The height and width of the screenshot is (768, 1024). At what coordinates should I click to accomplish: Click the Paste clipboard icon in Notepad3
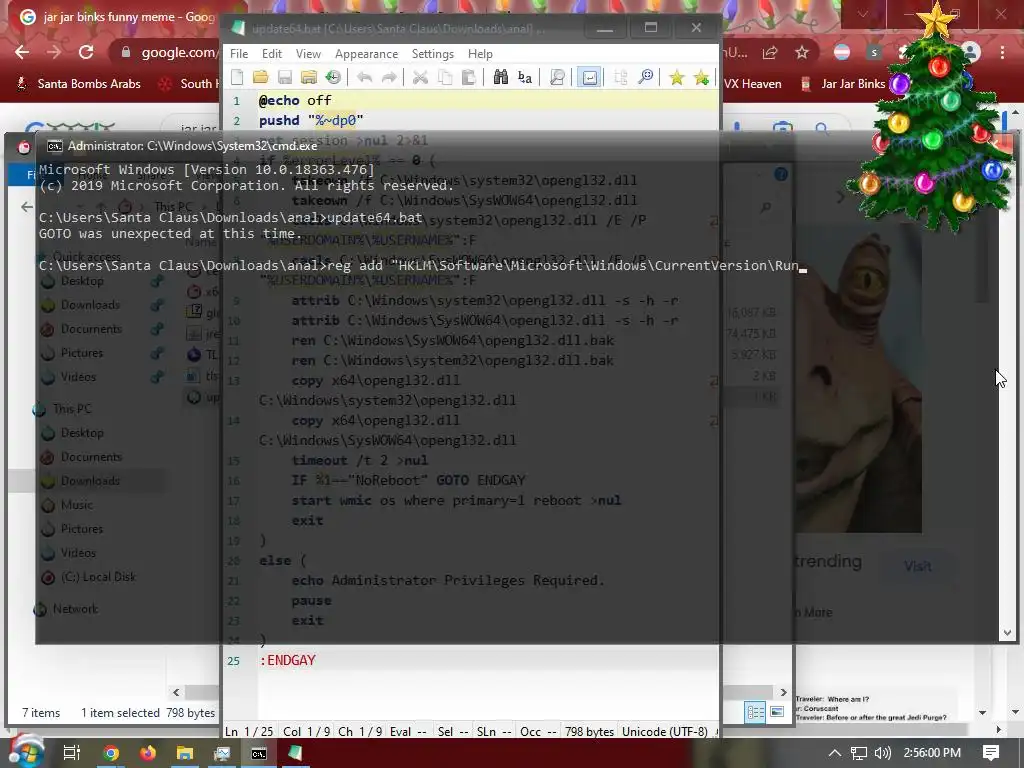[x=468, y=78]
